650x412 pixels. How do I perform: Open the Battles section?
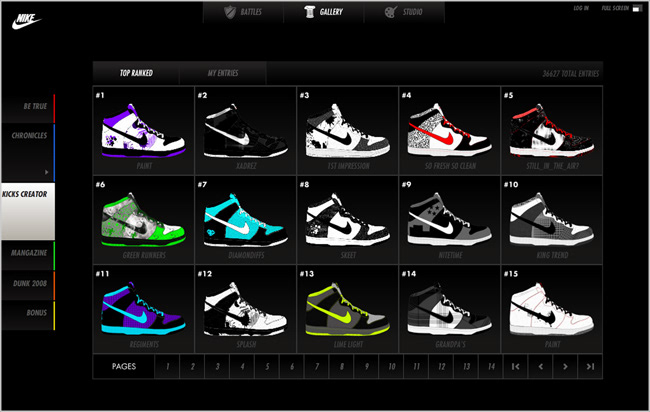[243, 12]
